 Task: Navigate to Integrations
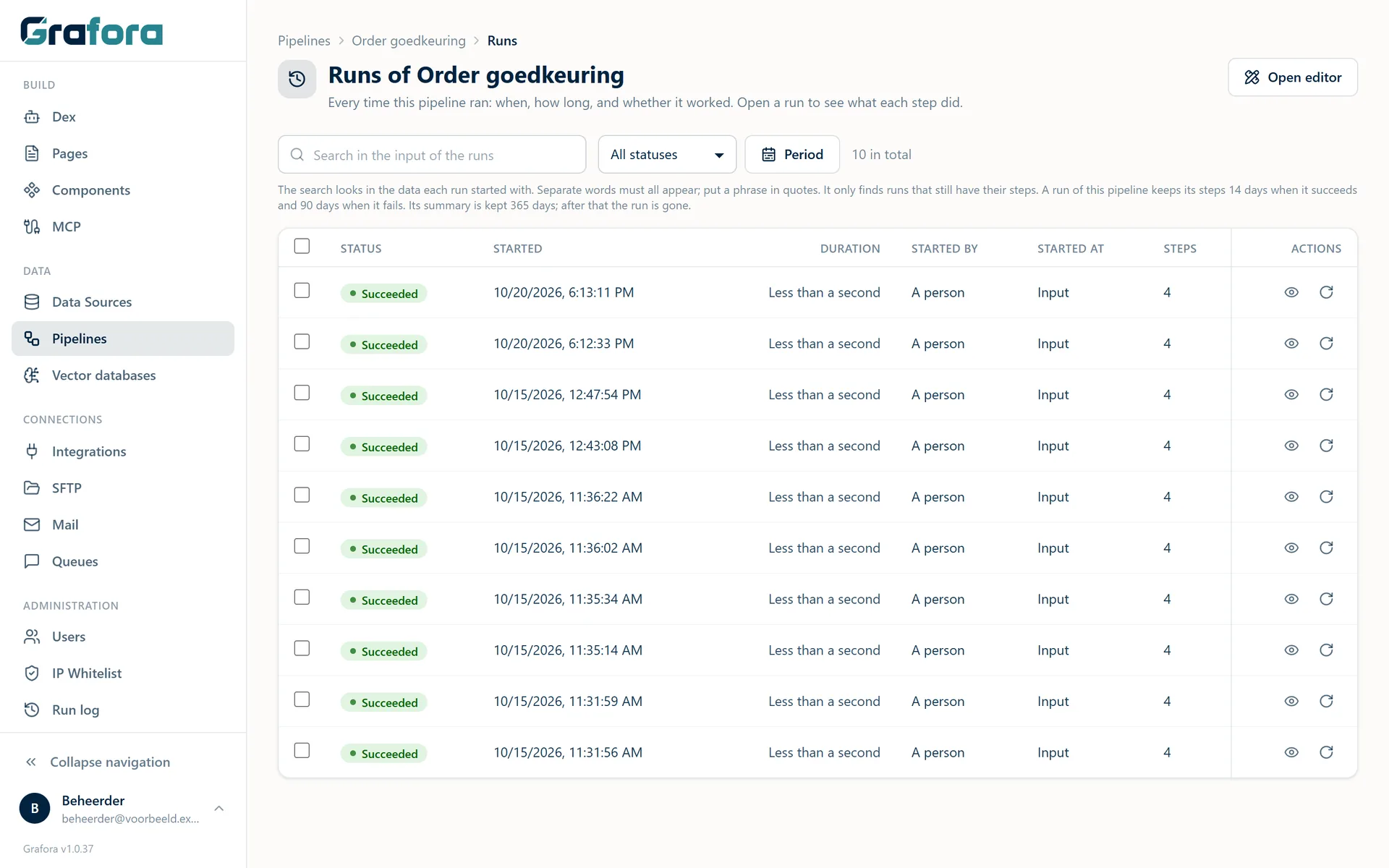point(123,451)
